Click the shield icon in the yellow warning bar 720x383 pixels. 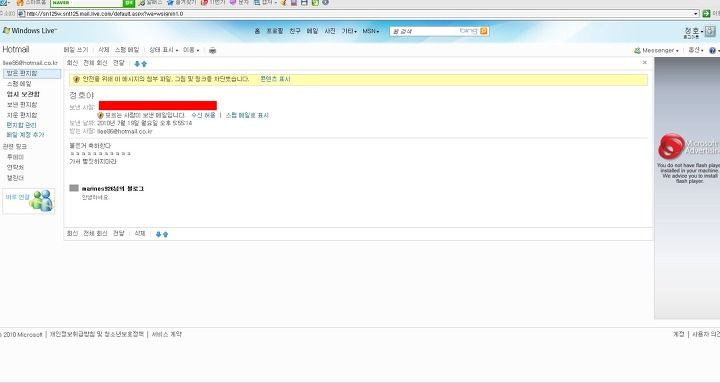(x=76, y=79)
